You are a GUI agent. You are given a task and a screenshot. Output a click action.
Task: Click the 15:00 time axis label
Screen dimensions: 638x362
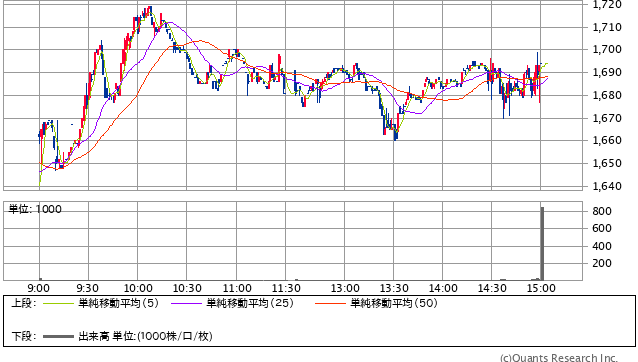(541, 288)
